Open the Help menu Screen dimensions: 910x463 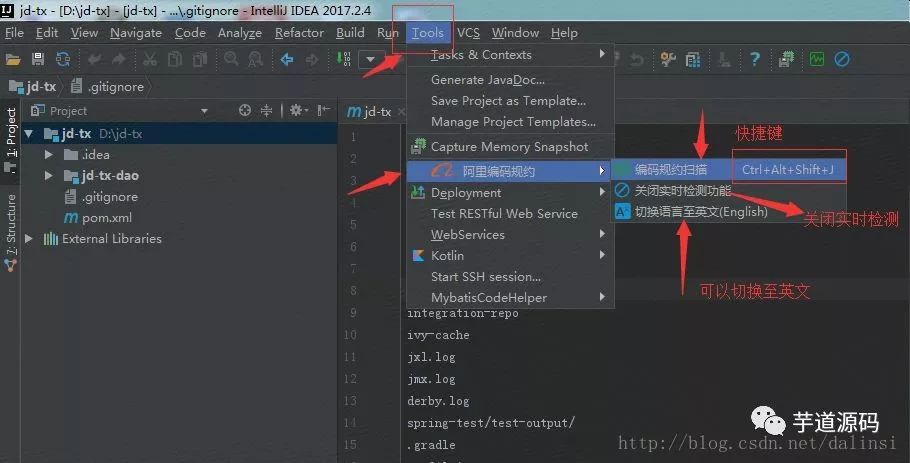pos(564,33)
